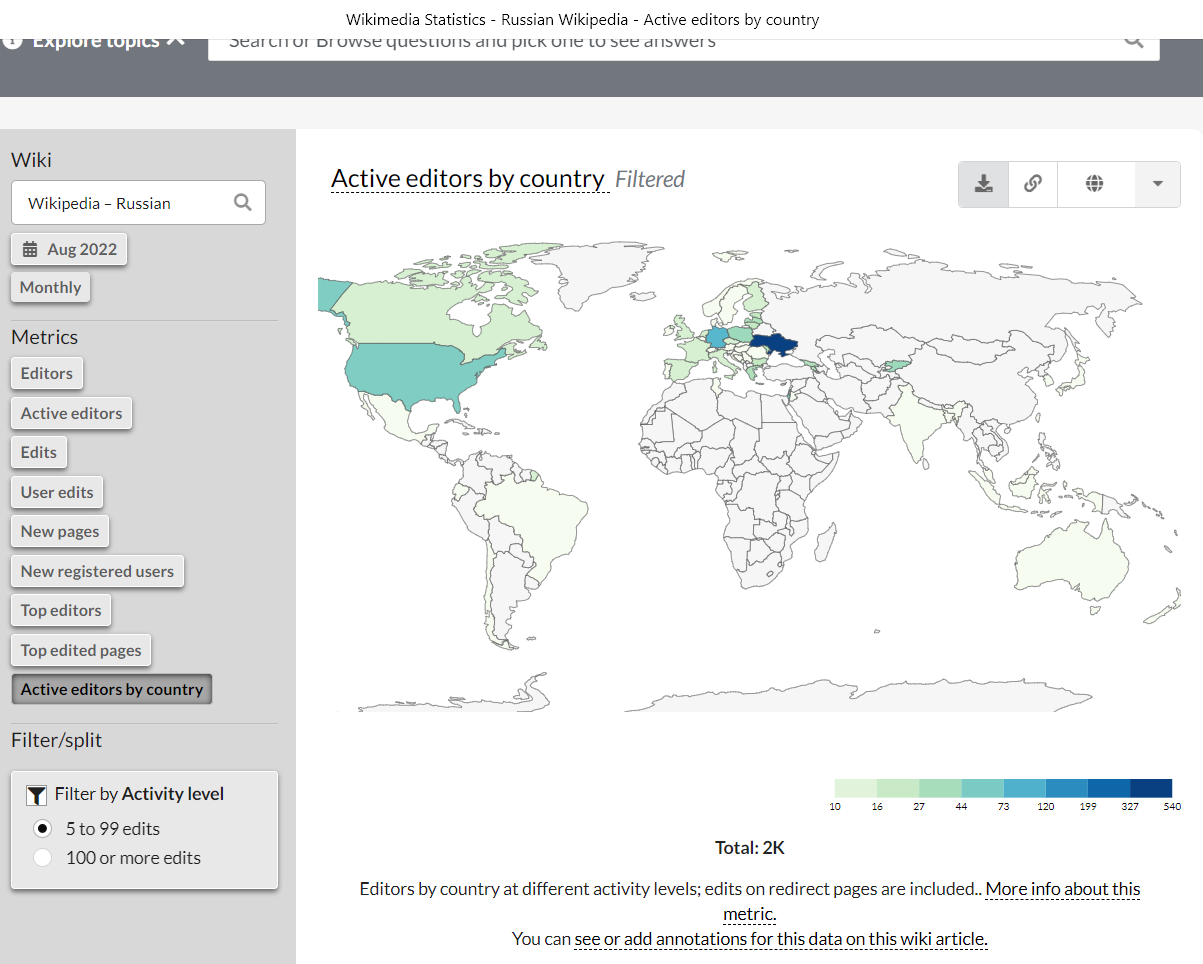Select the globe map view icon

tap(1095, 184)
